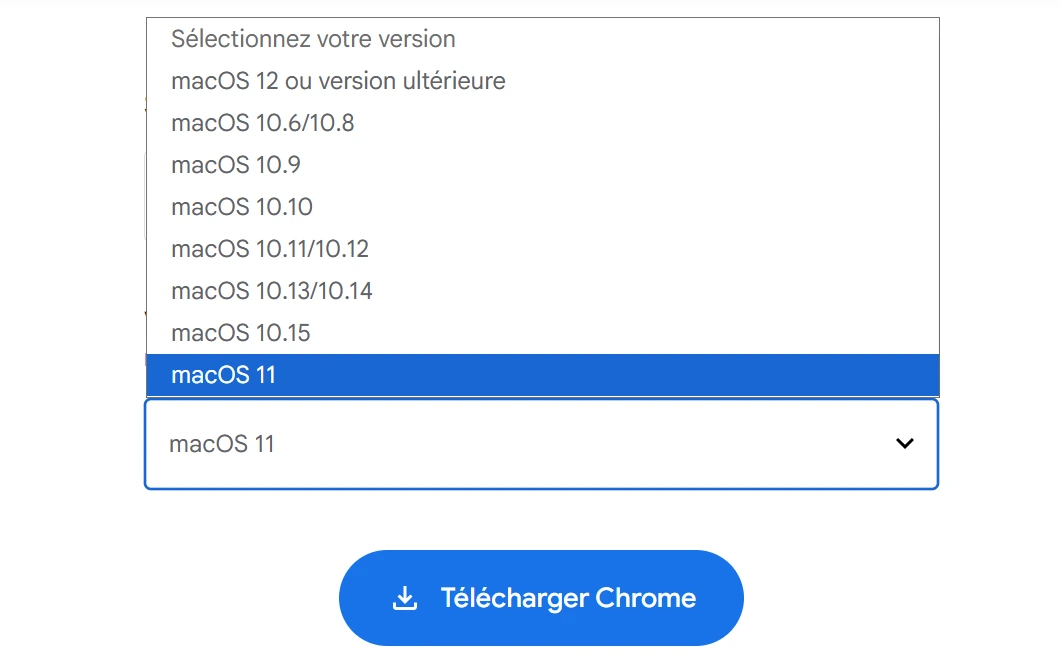Select the highlighted macOS 11 option
Image resolution: width=1061 pixels, height=656 pixels.
(x=222, y=374)
